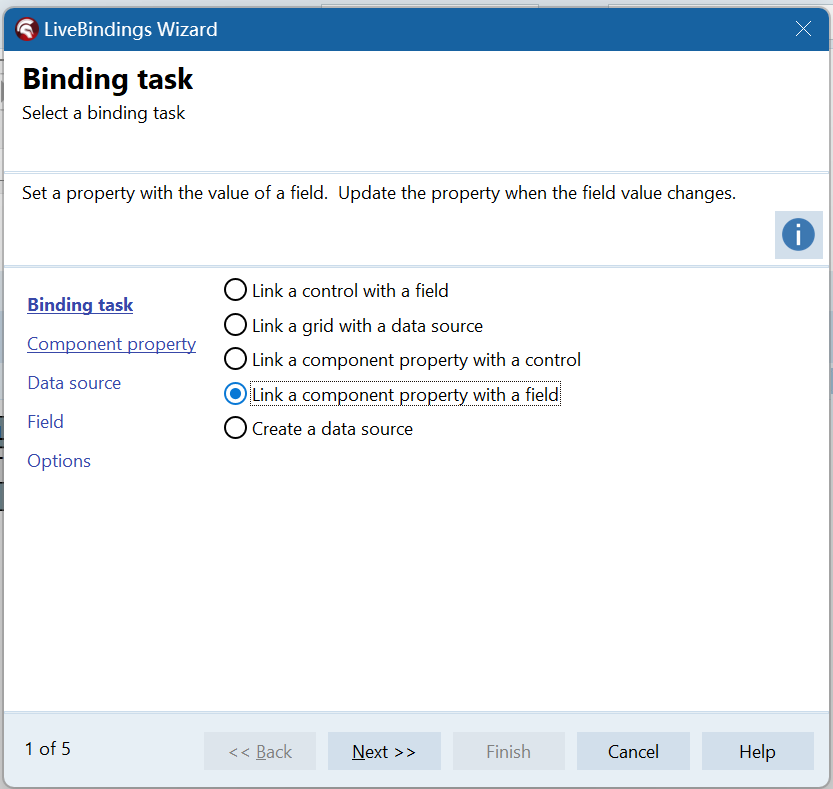Click the "Binding task" page heading

[x=108, y=79]
